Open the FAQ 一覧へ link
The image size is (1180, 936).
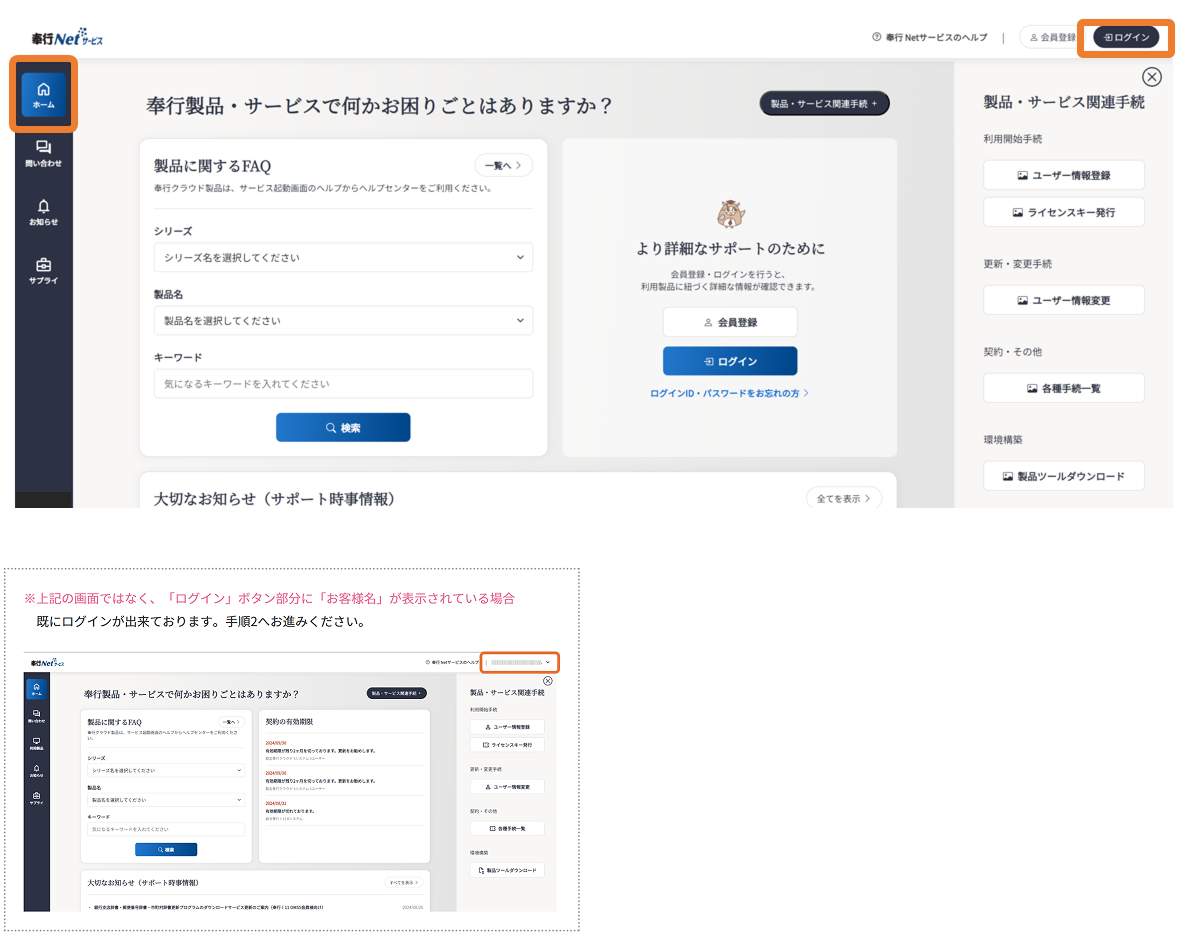coord(503,166)
